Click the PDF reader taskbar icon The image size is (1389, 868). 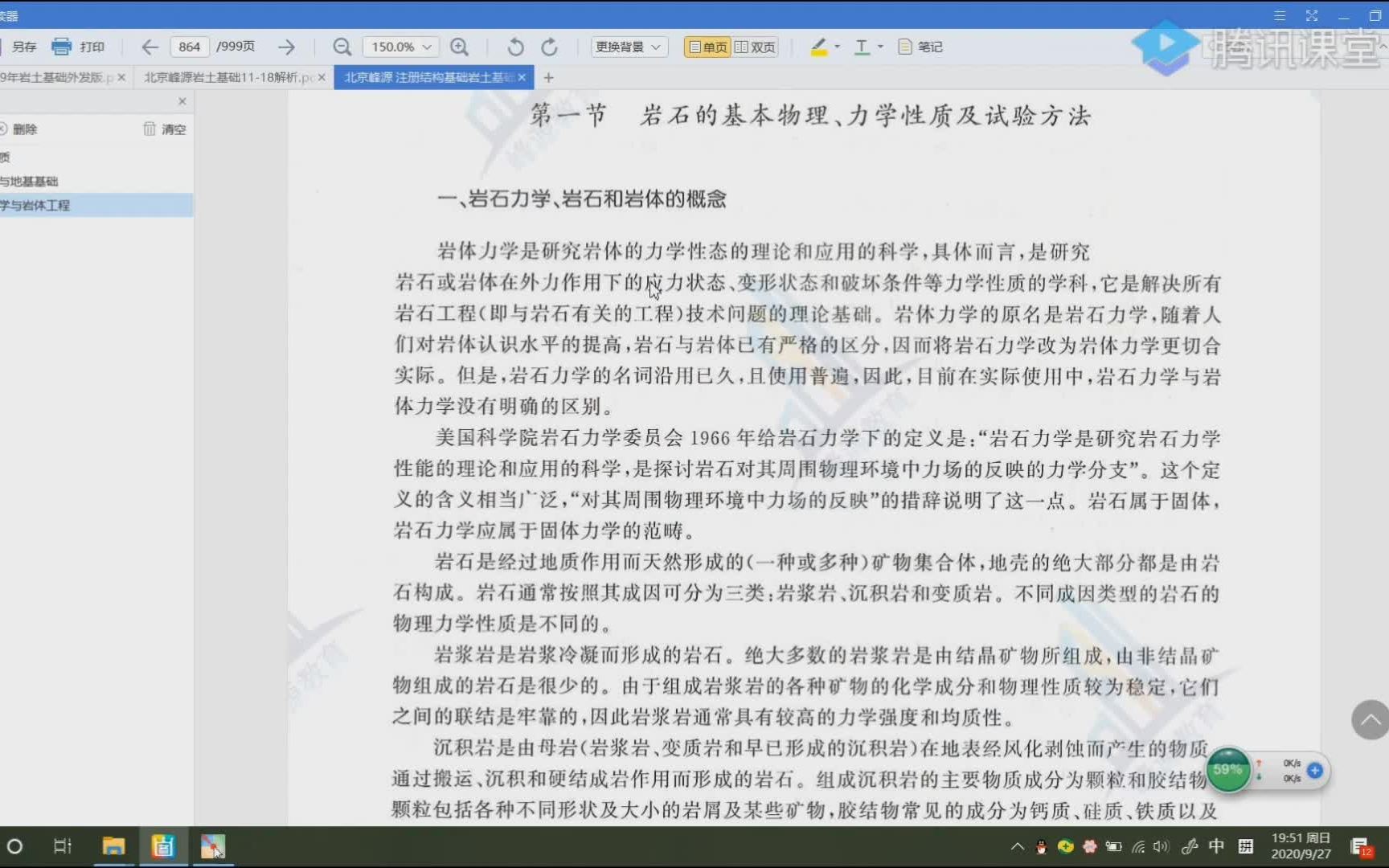click(x=163, y=846)
